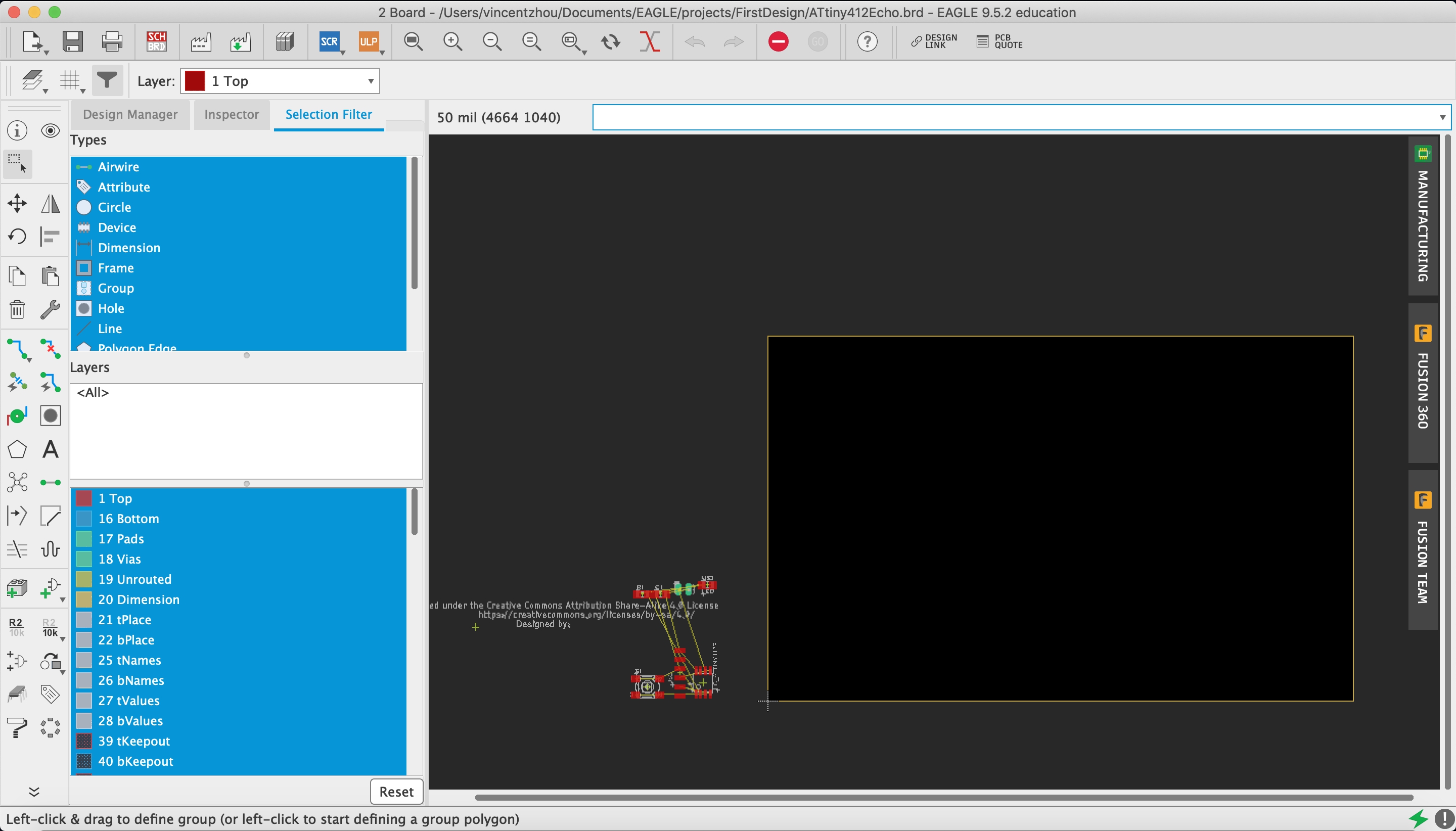Image resolution: width=1456 pixels, height=831 pixels.
Task: Switch to schematic with SCH/BRD icon
Action: (x=156, y=41)
